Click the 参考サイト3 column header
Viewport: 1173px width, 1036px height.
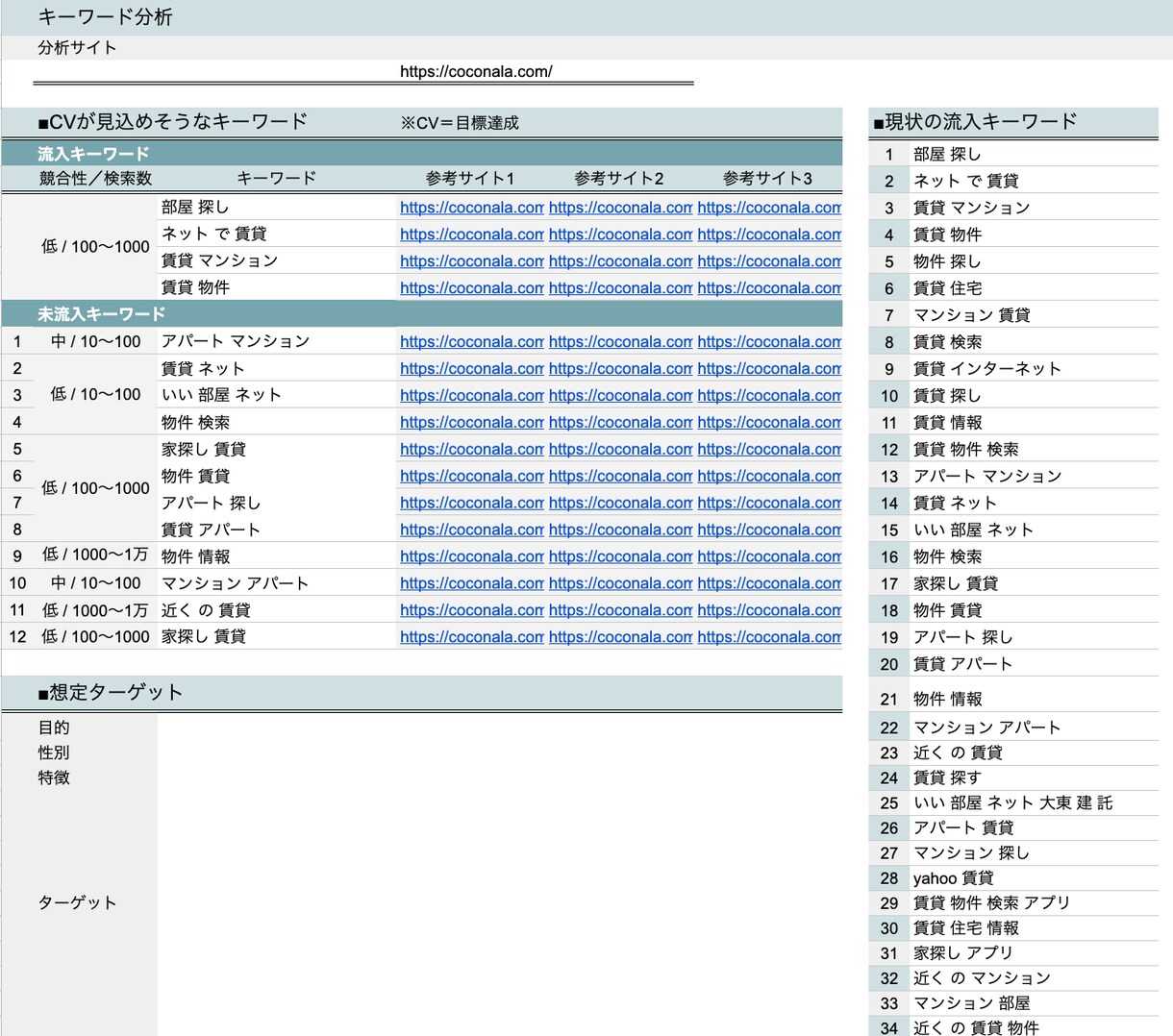767,179
